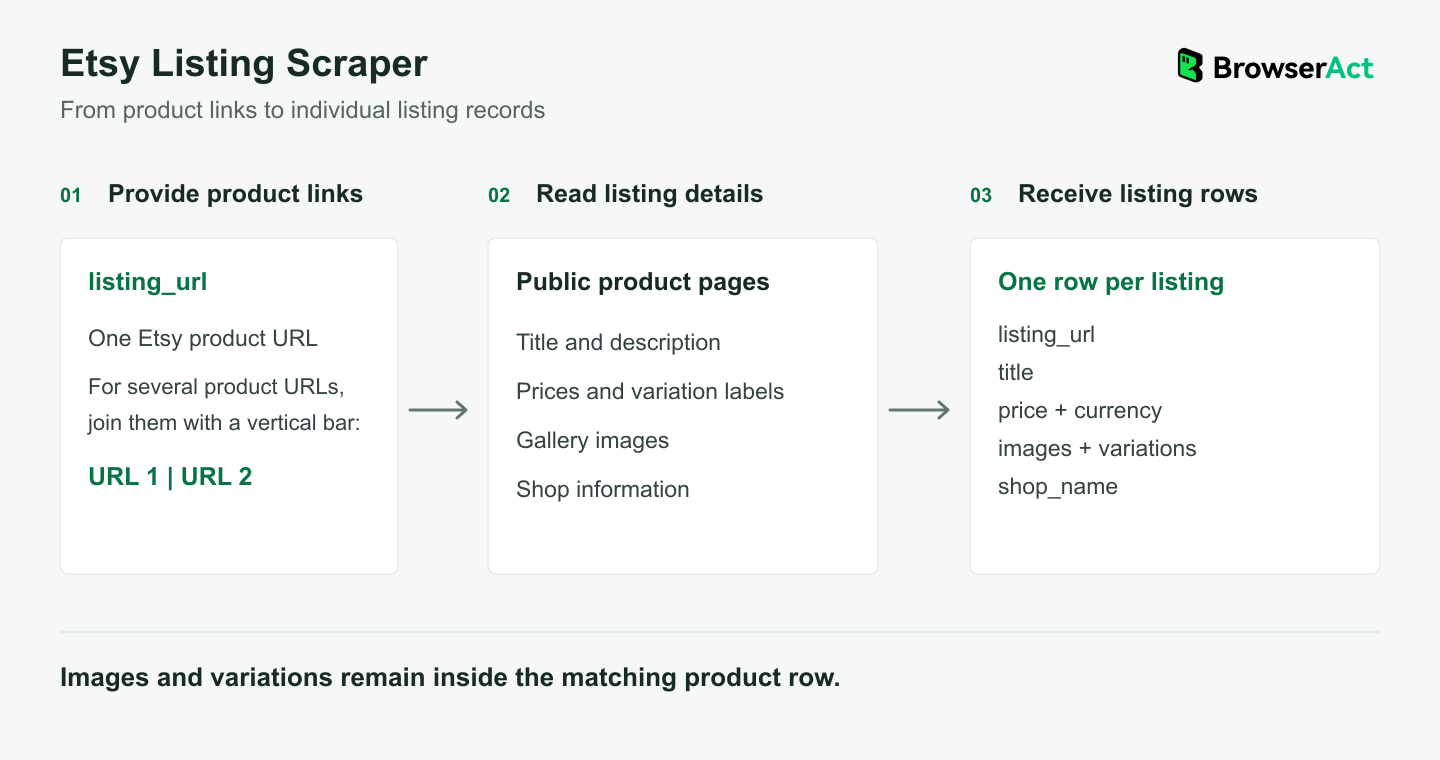Click the "price + currency" field
1440x760 pixels.
1080,410
